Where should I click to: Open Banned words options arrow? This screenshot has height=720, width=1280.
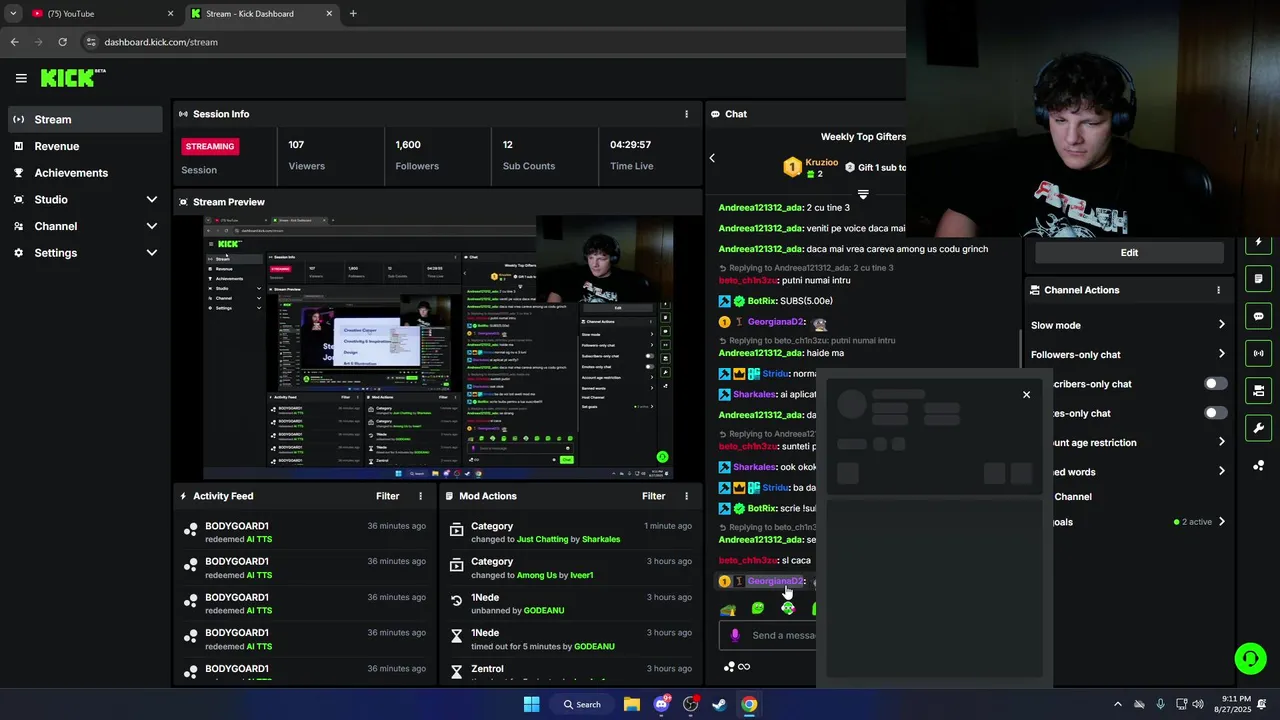click(1221, 471)
